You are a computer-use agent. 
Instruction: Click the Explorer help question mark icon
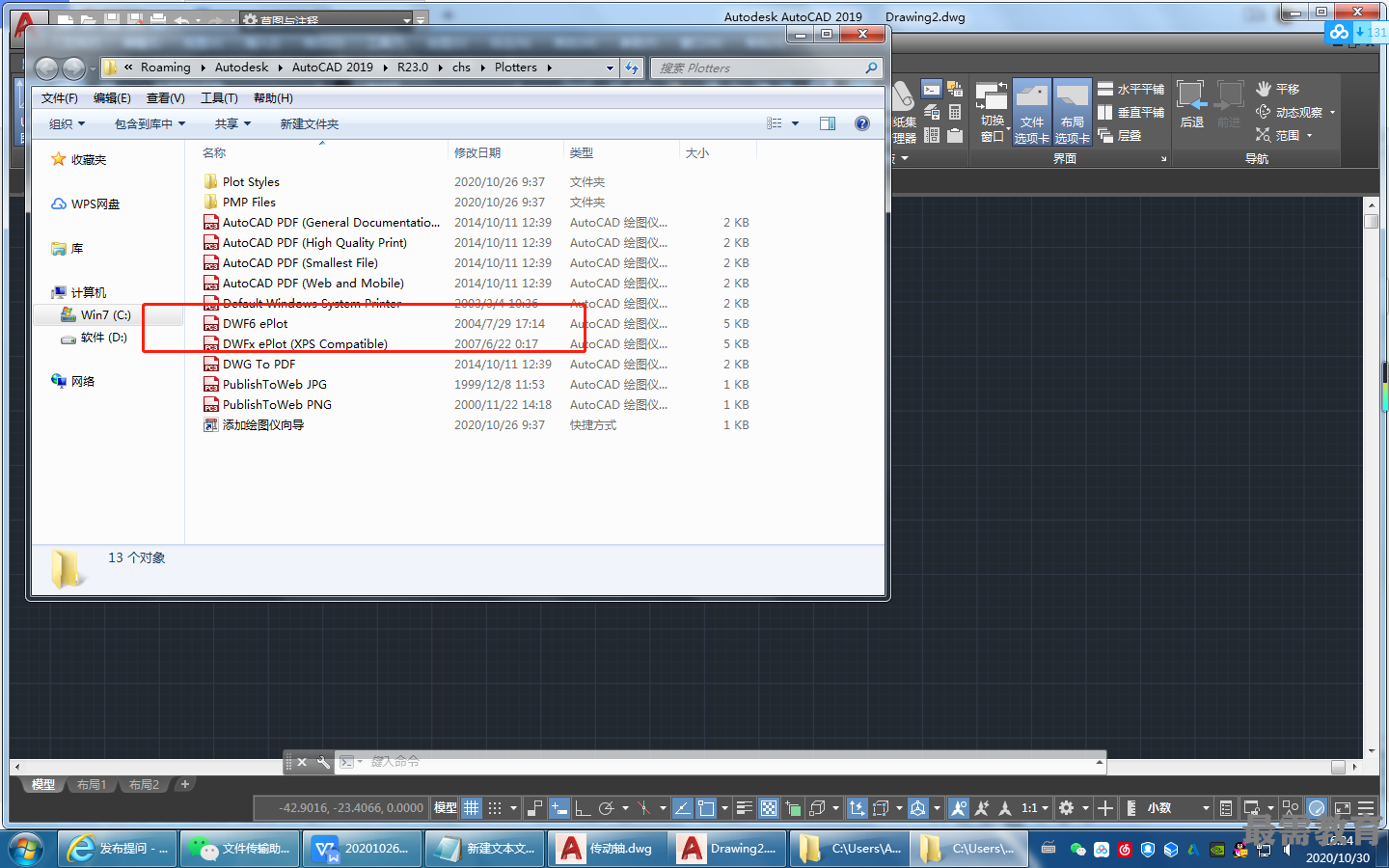click(862, 123)
